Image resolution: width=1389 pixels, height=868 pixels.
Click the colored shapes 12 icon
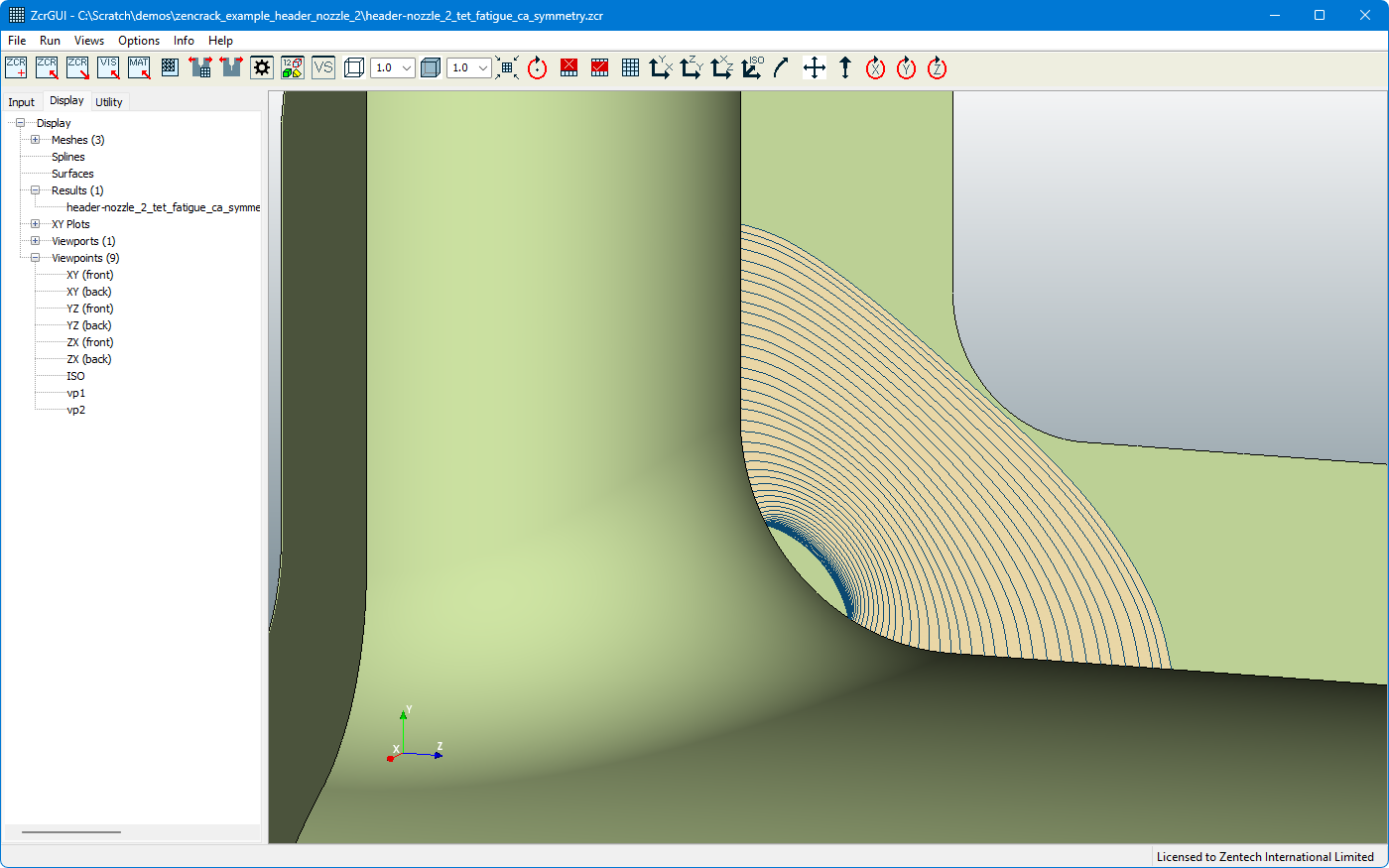(x=293, y=67)
